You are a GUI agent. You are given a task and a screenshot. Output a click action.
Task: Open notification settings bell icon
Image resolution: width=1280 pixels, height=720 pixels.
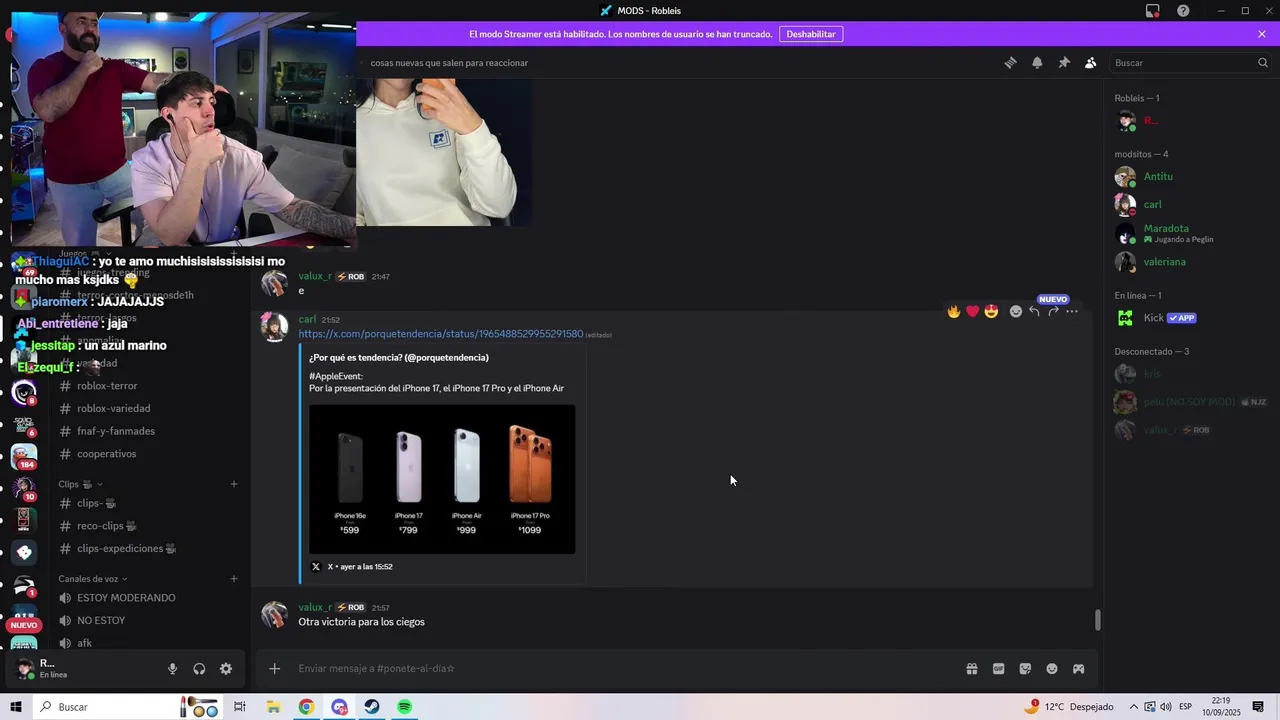click(1037, 63)
